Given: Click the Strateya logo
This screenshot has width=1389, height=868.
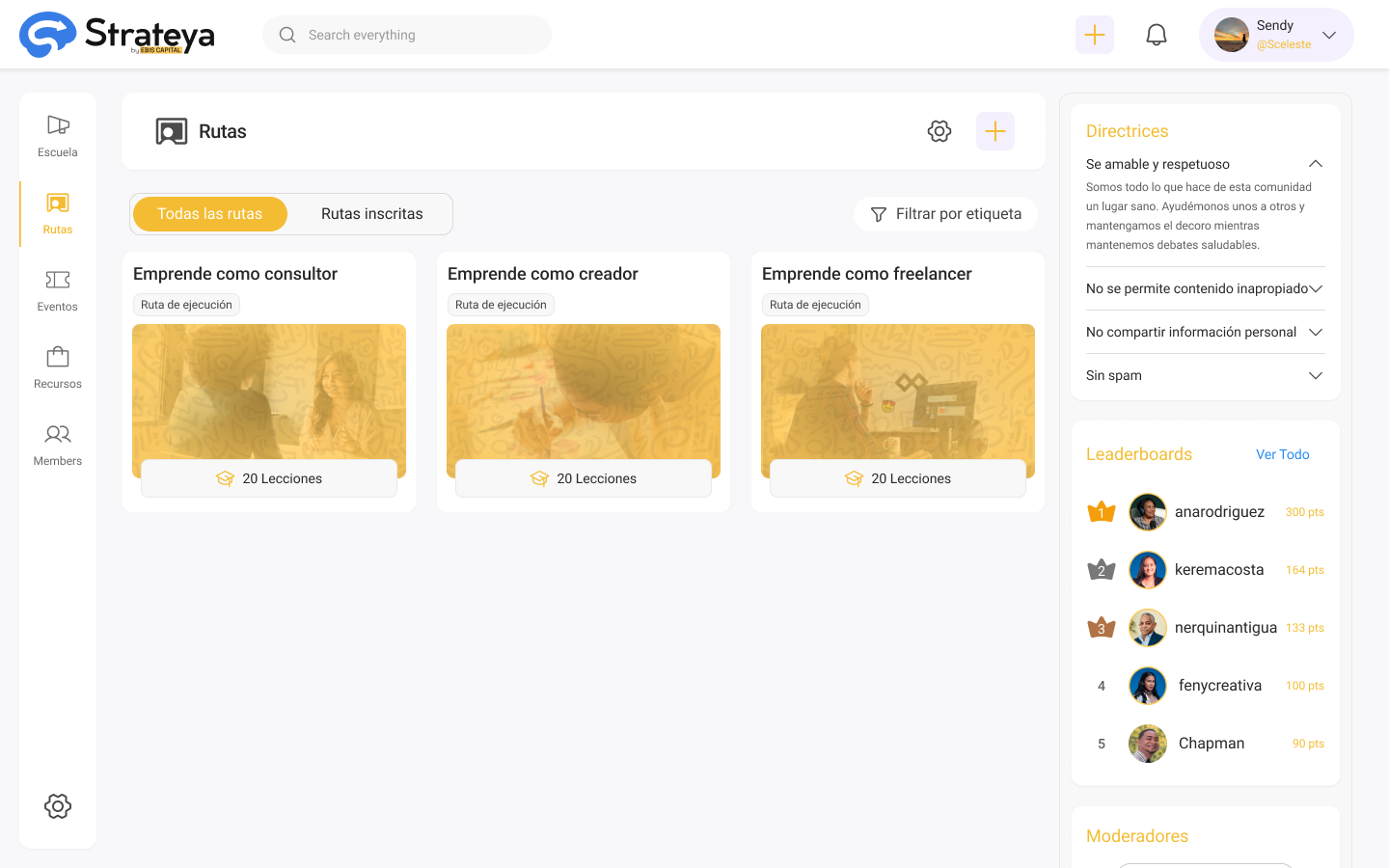Looking at the screenshot, I should 117,35.
